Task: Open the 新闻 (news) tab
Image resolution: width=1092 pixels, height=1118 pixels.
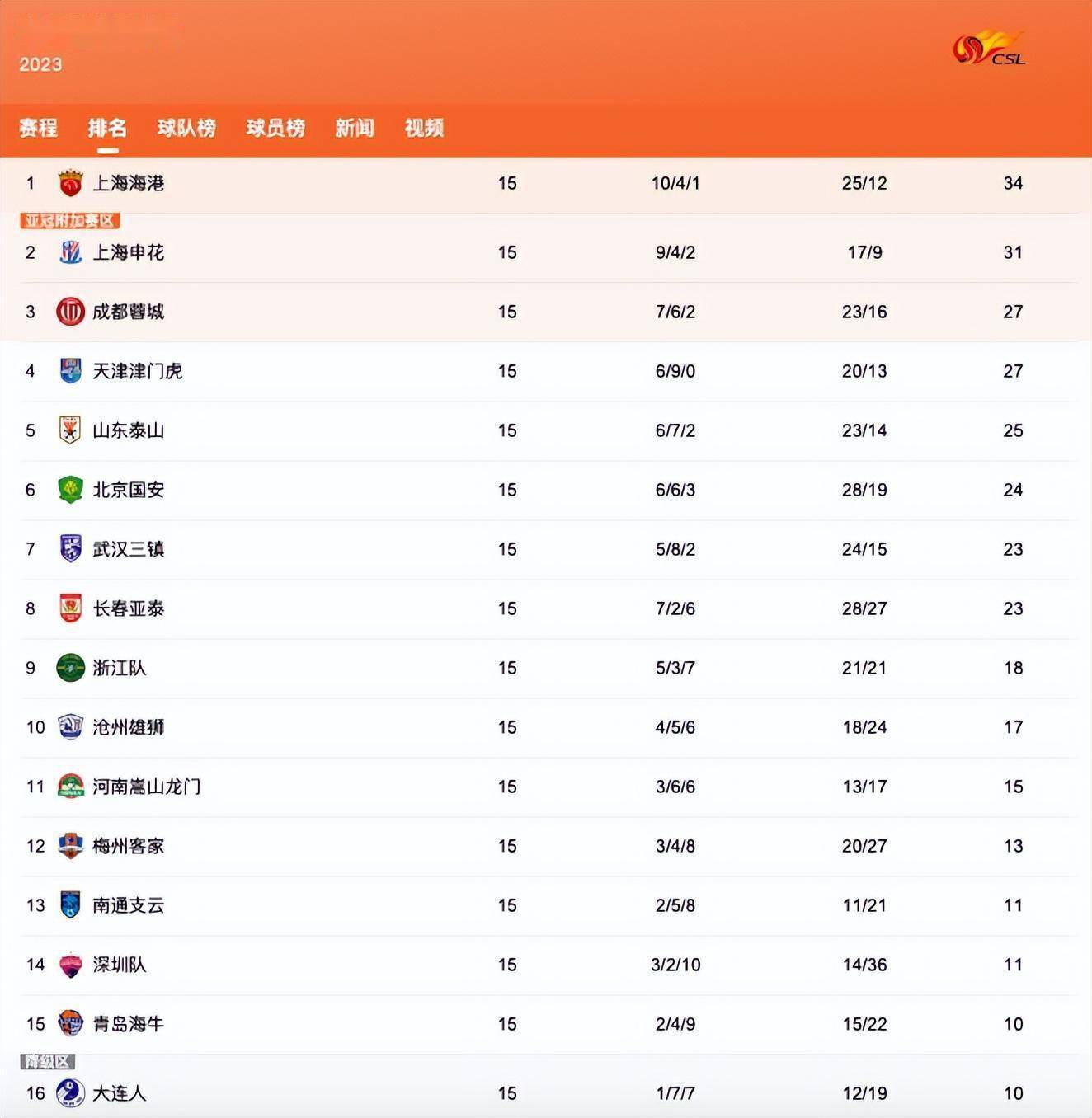Action: 355,128
